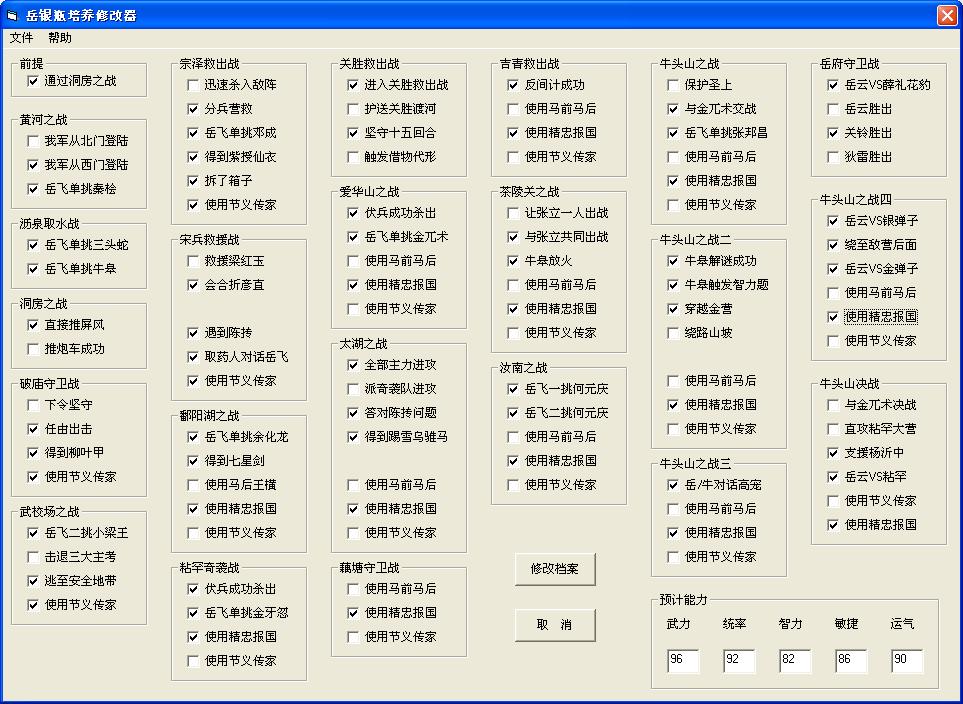Uncheck 岳飞单挑邓成 checkbox
The width and height of the screenshot is (963, 704).
point(193,133)
